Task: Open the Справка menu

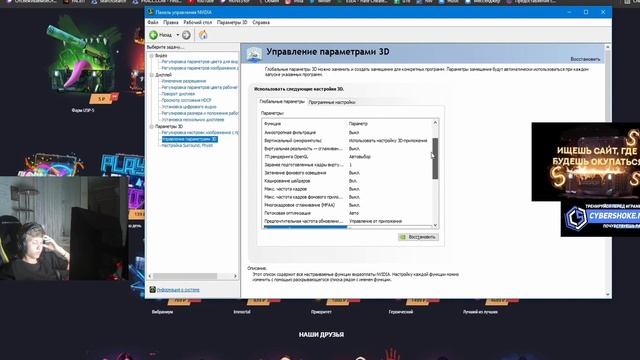Action: tap(261, 22)
